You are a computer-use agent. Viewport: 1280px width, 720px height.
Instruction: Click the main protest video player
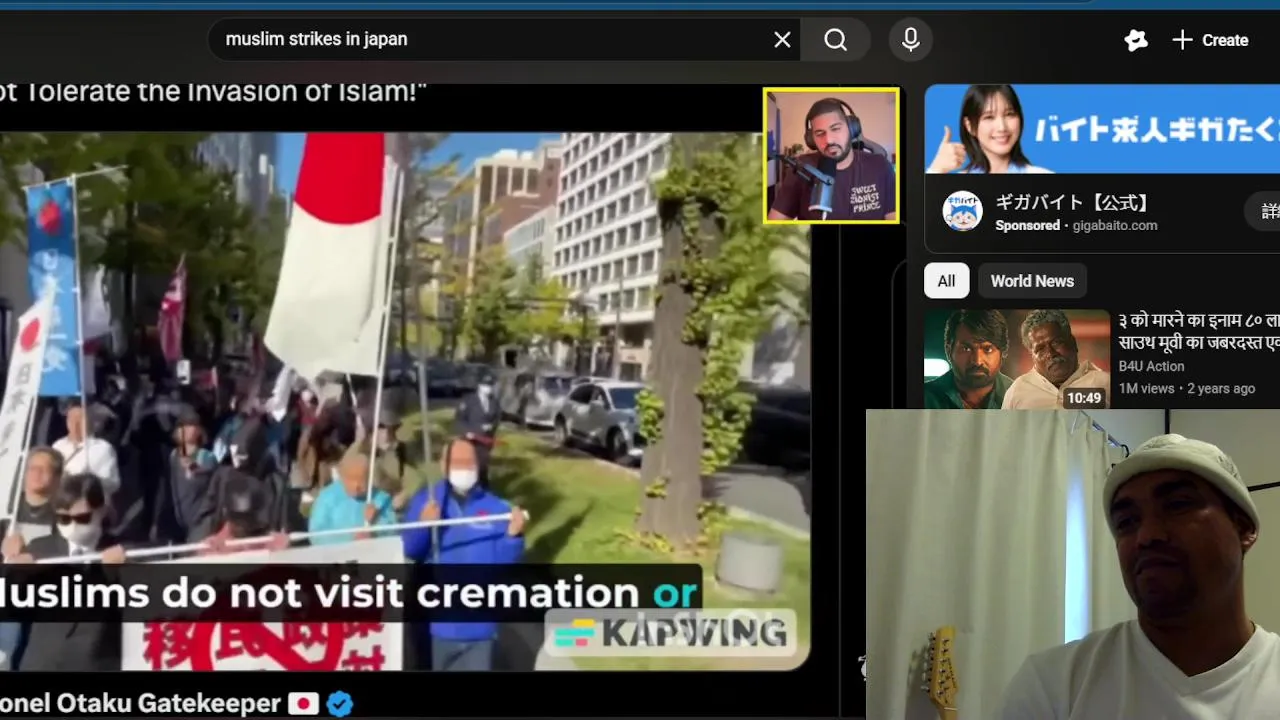(404, 401)
